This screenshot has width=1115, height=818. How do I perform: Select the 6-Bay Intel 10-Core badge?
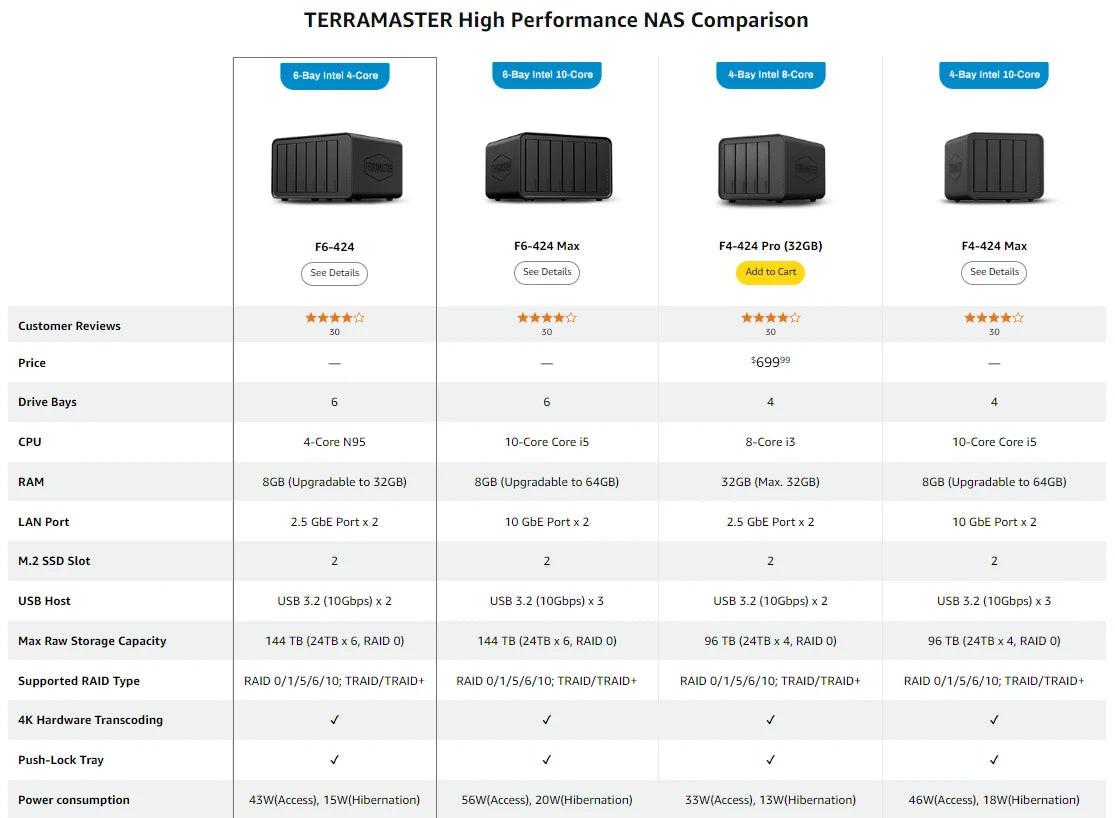tap(546, 75)
